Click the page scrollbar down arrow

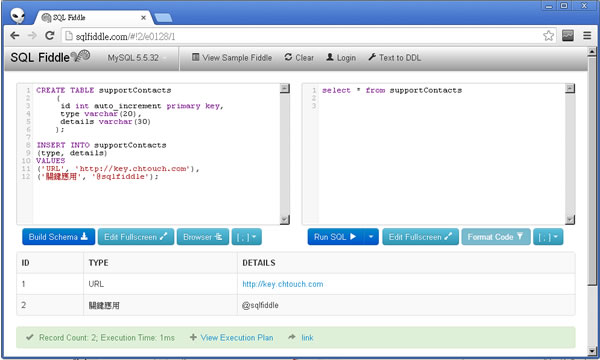[592, 351]
